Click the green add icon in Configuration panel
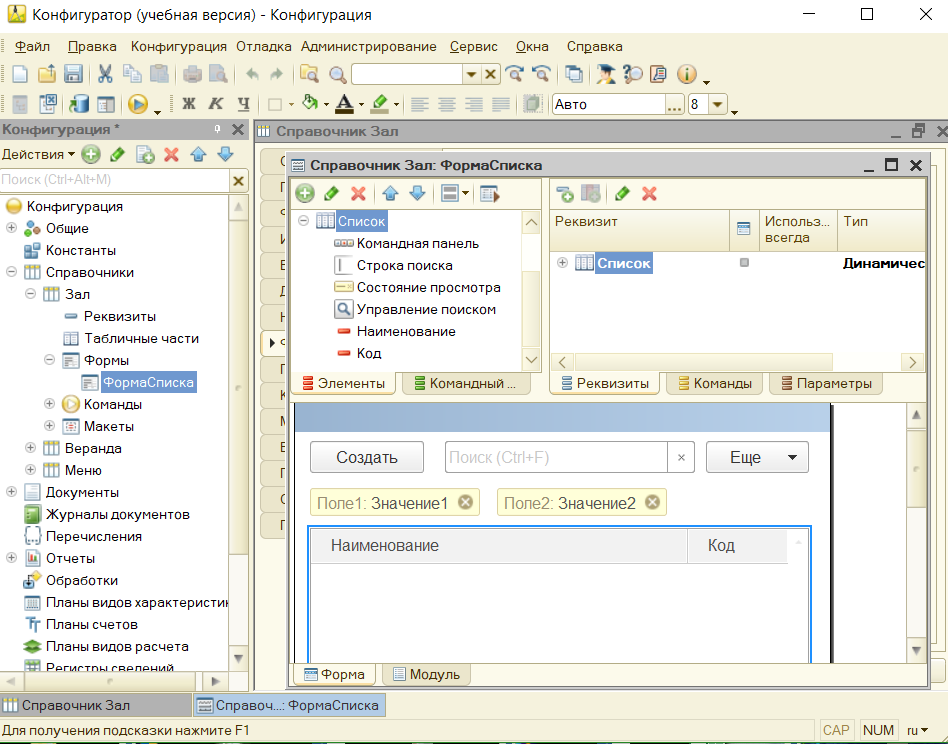This screenshot has height=744, width=948. (x=91, y=154)
